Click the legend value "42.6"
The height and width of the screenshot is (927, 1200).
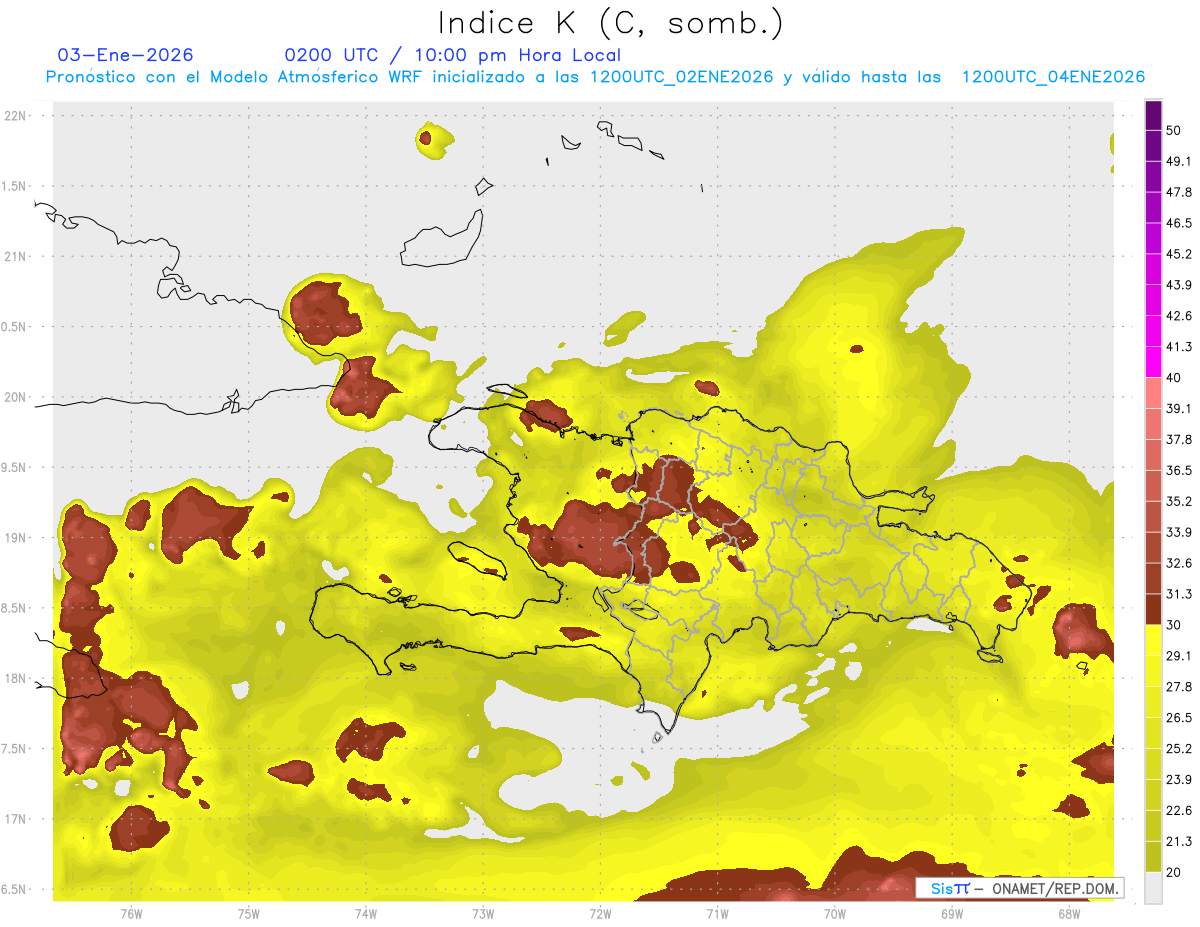(x=1179, y=316)
